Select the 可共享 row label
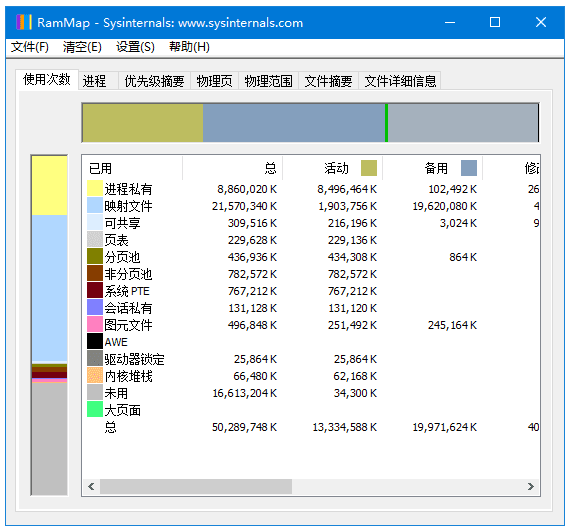This screenshot has width=570, height=532. [x=123, y=223]
